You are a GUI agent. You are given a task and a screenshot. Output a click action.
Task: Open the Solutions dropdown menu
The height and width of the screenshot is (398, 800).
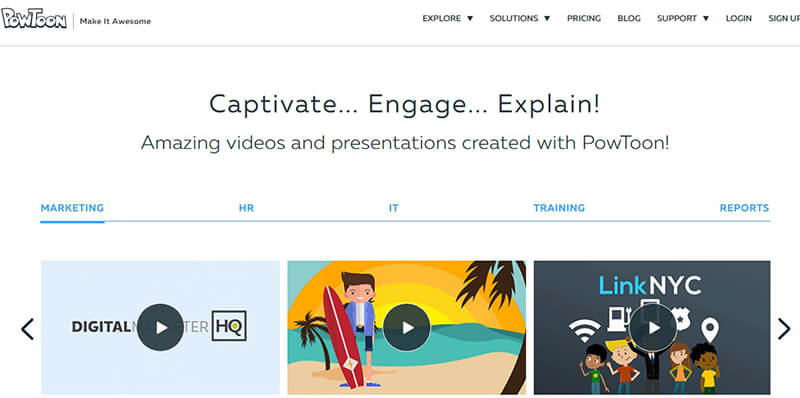coord(519,18)
